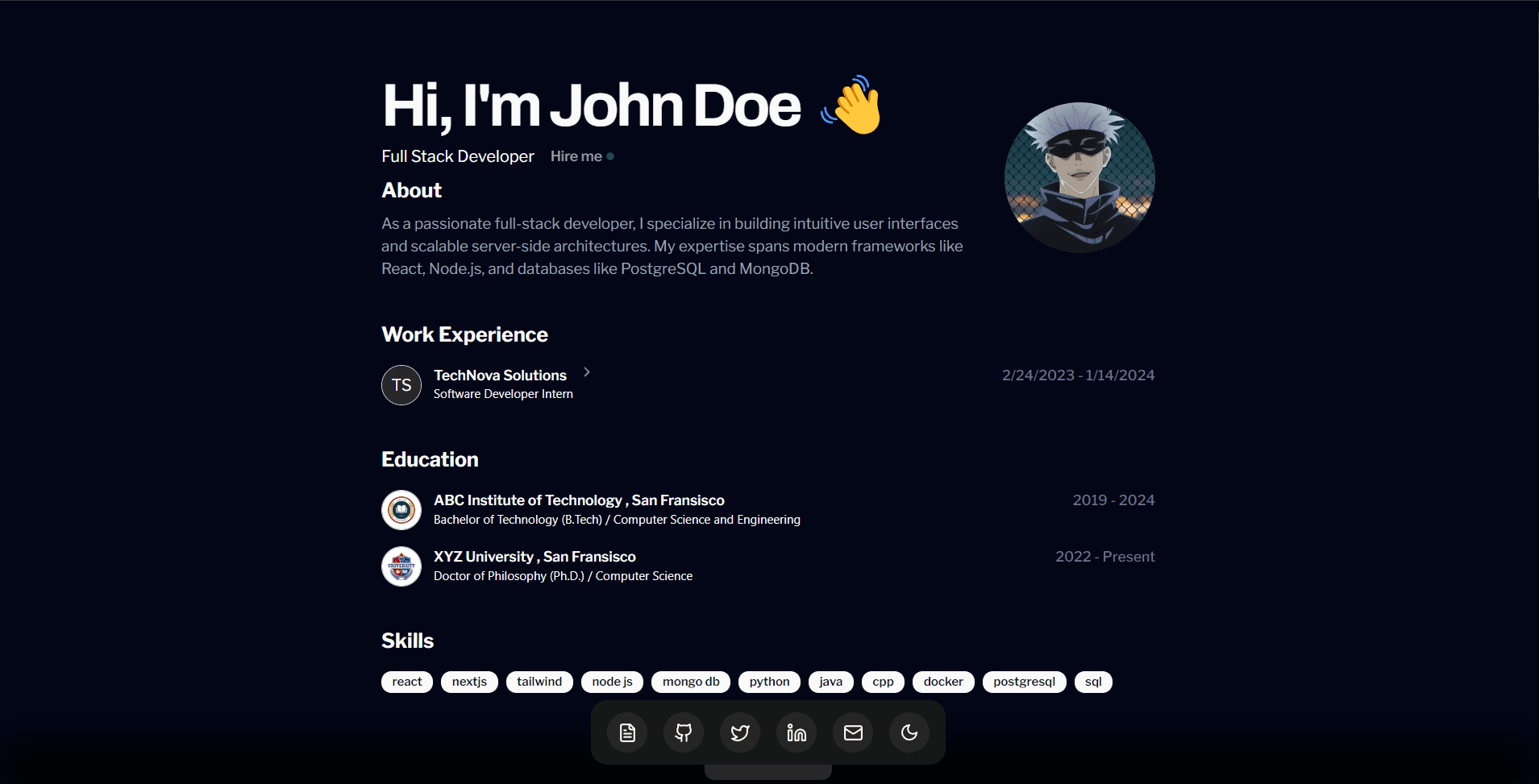The width and height of the screenshot is (1539, 784).
Task: Expand the TechNova Solutions experience entry
Action: click(586, 372)
